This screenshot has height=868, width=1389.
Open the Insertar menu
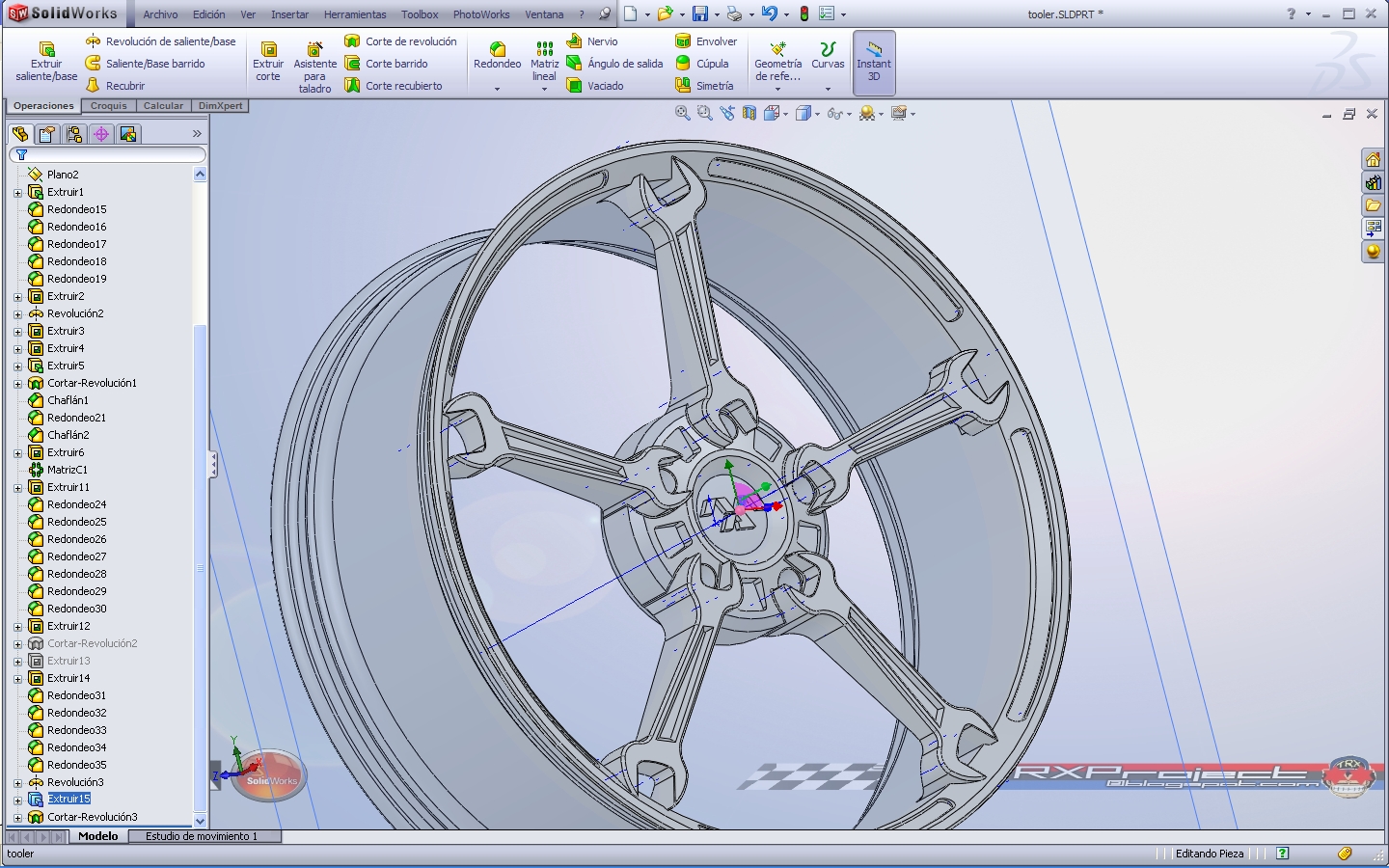click(289, 14)
